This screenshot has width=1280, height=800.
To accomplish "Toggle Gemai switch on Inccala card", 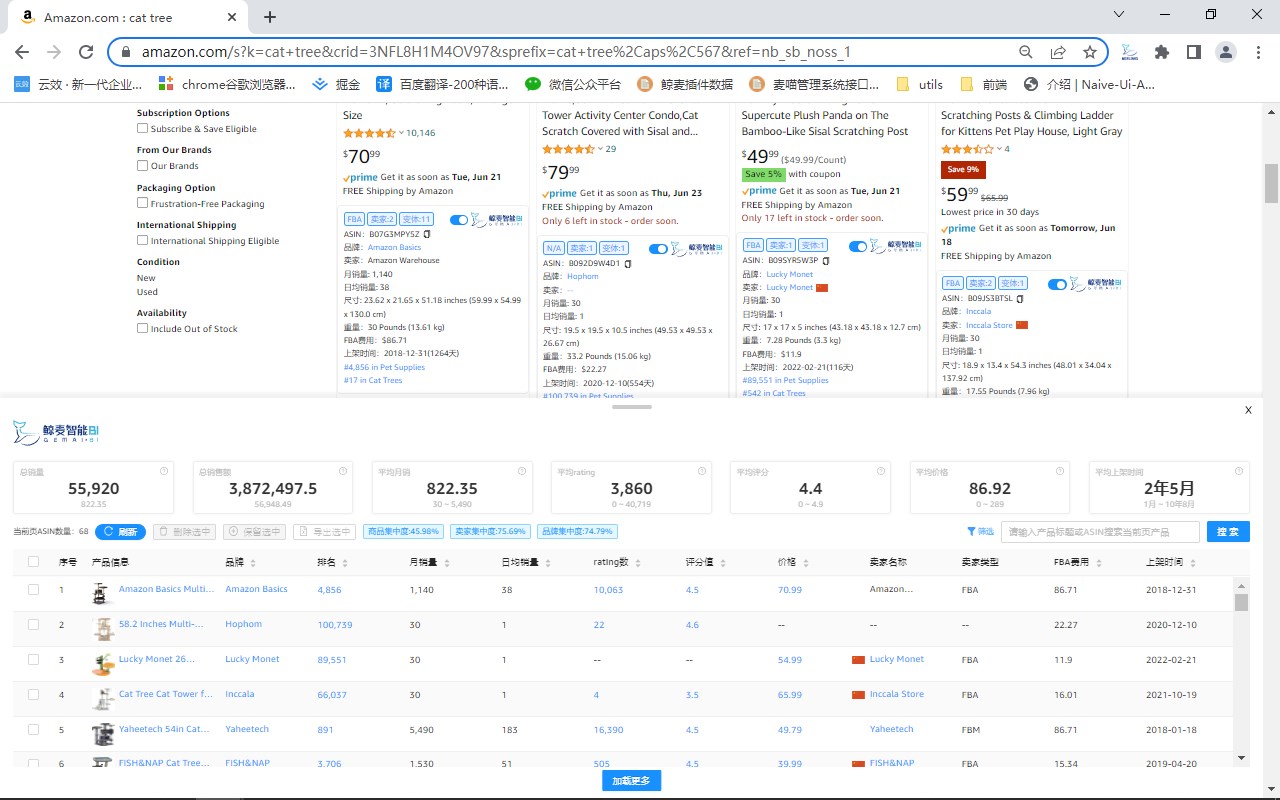I will (1057, 284).
